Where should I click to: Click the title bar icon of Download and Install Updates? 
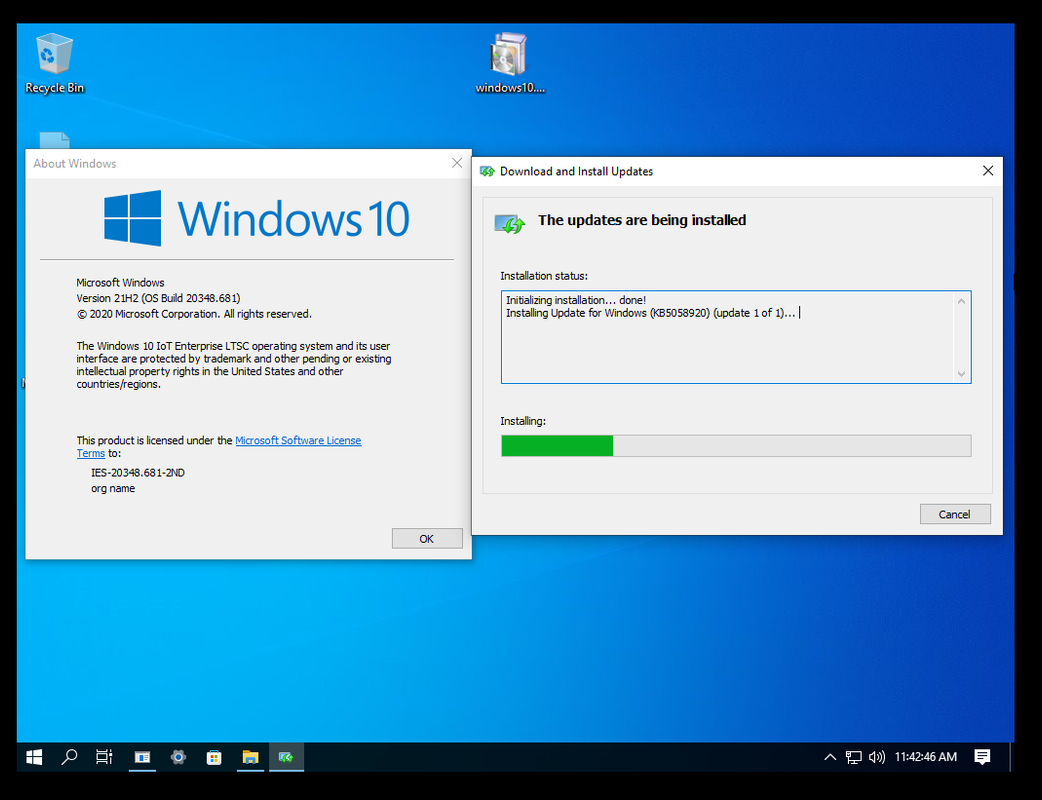[487, 171]
